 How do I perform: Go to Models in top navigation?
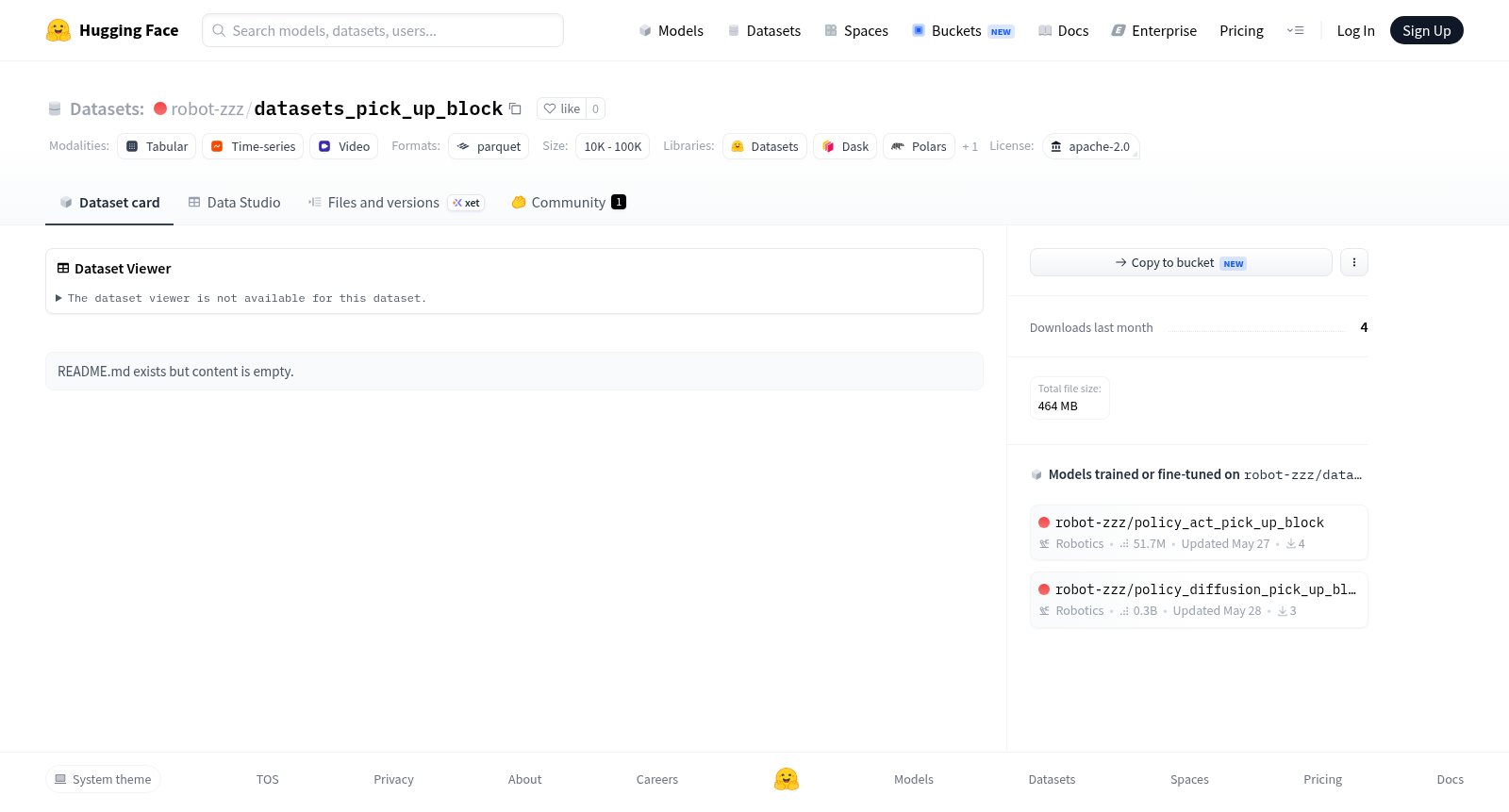(x=671, y=30)
